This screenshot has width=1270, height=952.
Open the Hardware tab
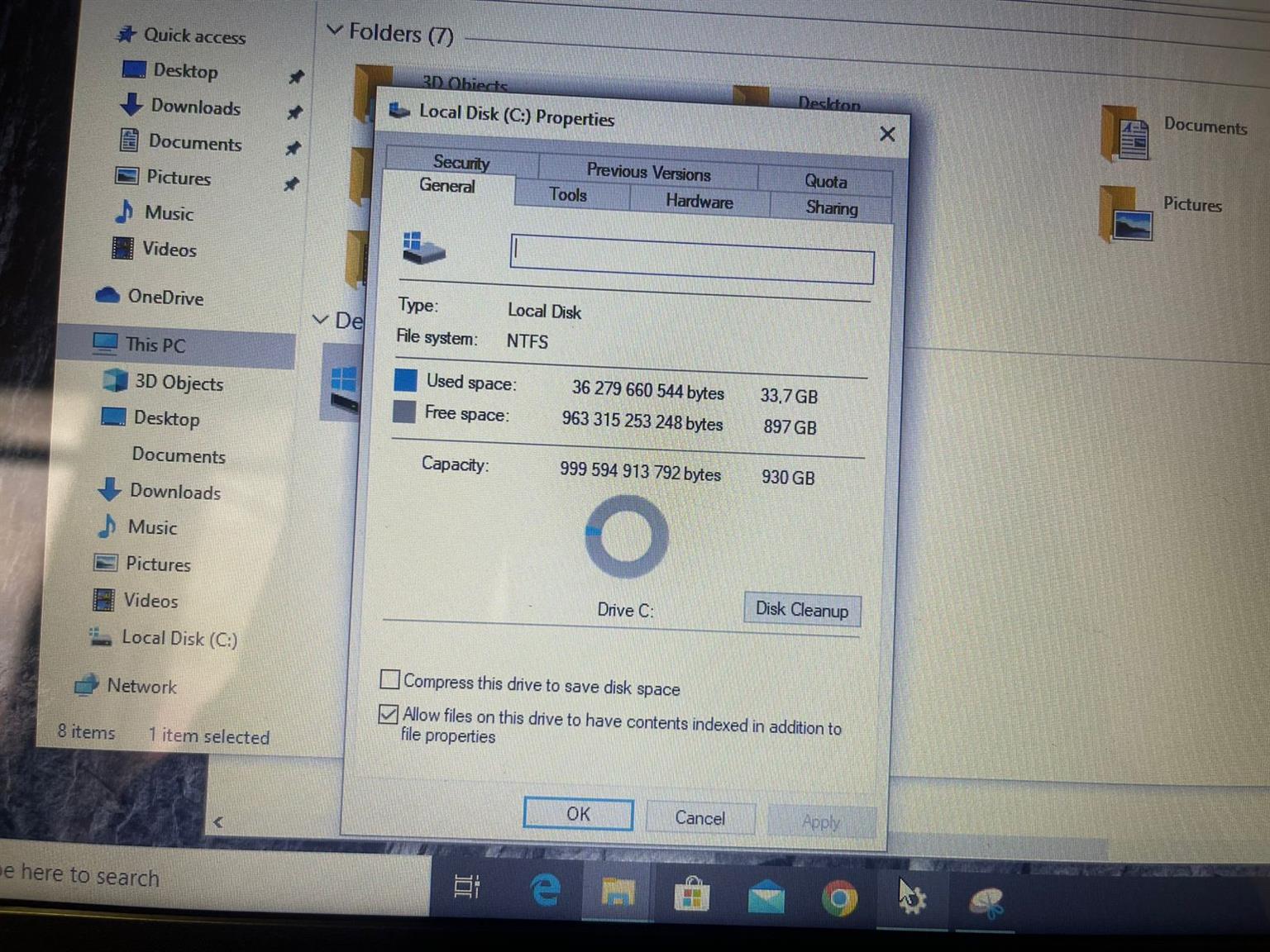(699, 202)
